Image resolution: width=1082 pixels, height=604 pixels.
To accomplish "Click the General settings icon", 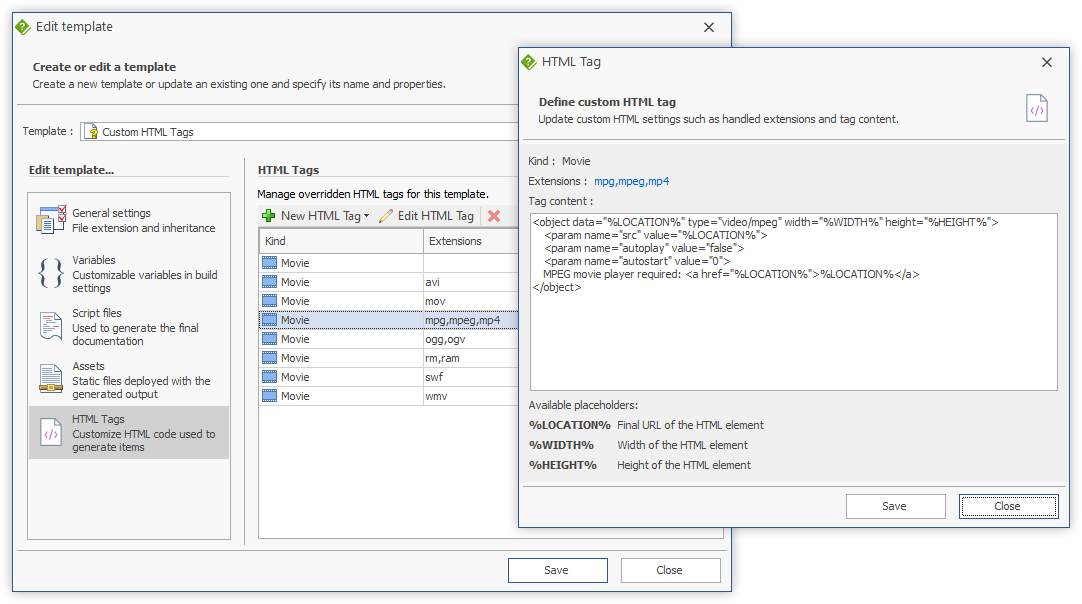I will (x=51, y=220).
